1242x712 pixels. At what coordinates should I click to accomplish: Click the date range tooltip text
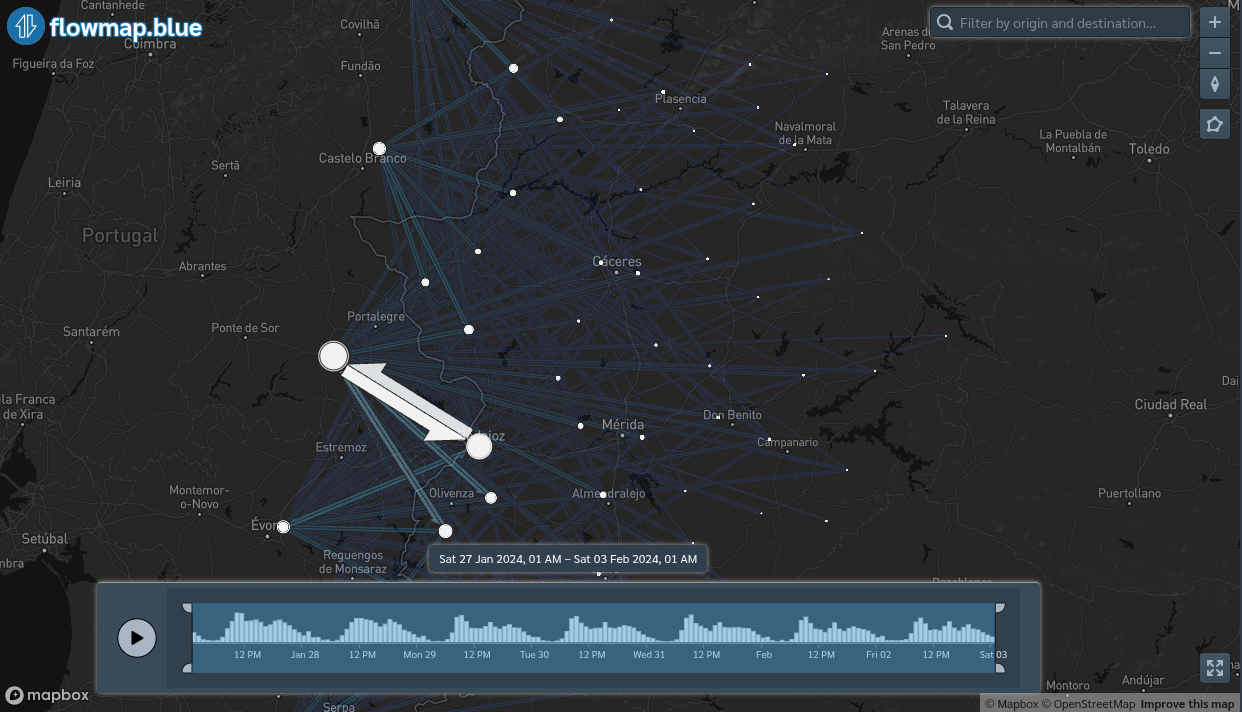click(x=568, y=559)
